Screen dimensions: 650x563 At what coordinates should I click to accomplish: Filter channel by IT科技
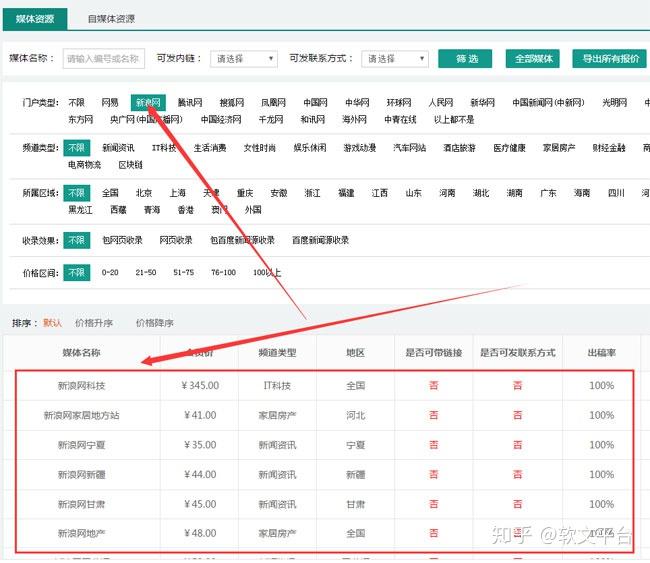[x=164, y=148]
